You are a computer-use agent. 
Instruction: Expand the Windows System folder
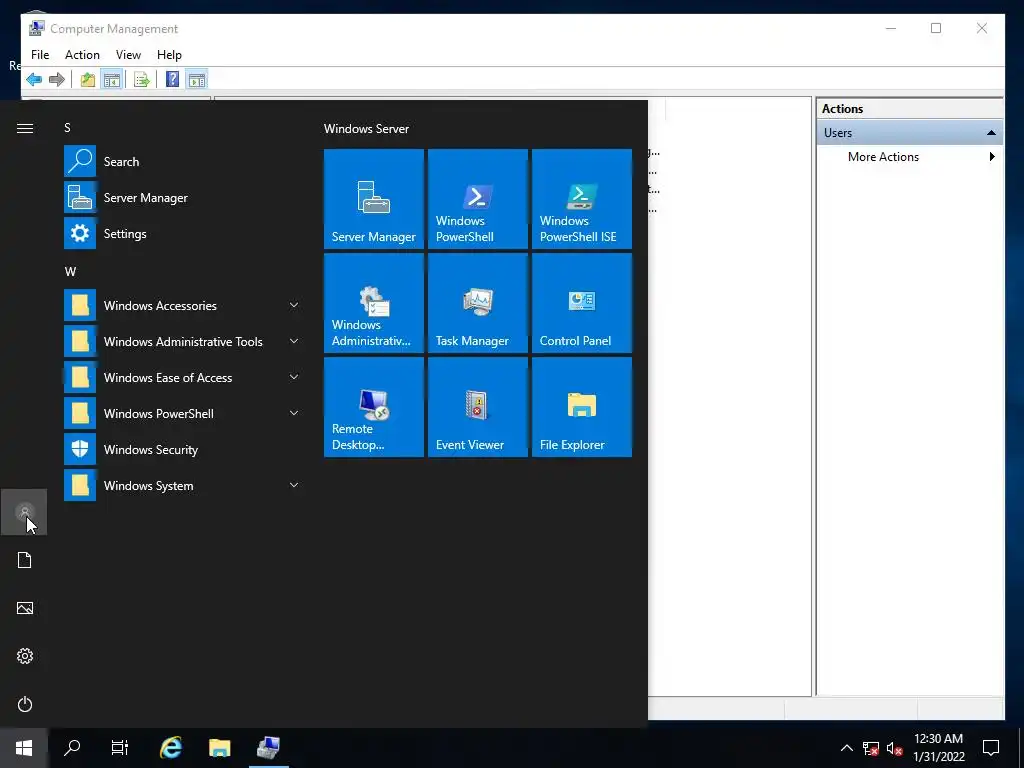(x=182, y=485)
